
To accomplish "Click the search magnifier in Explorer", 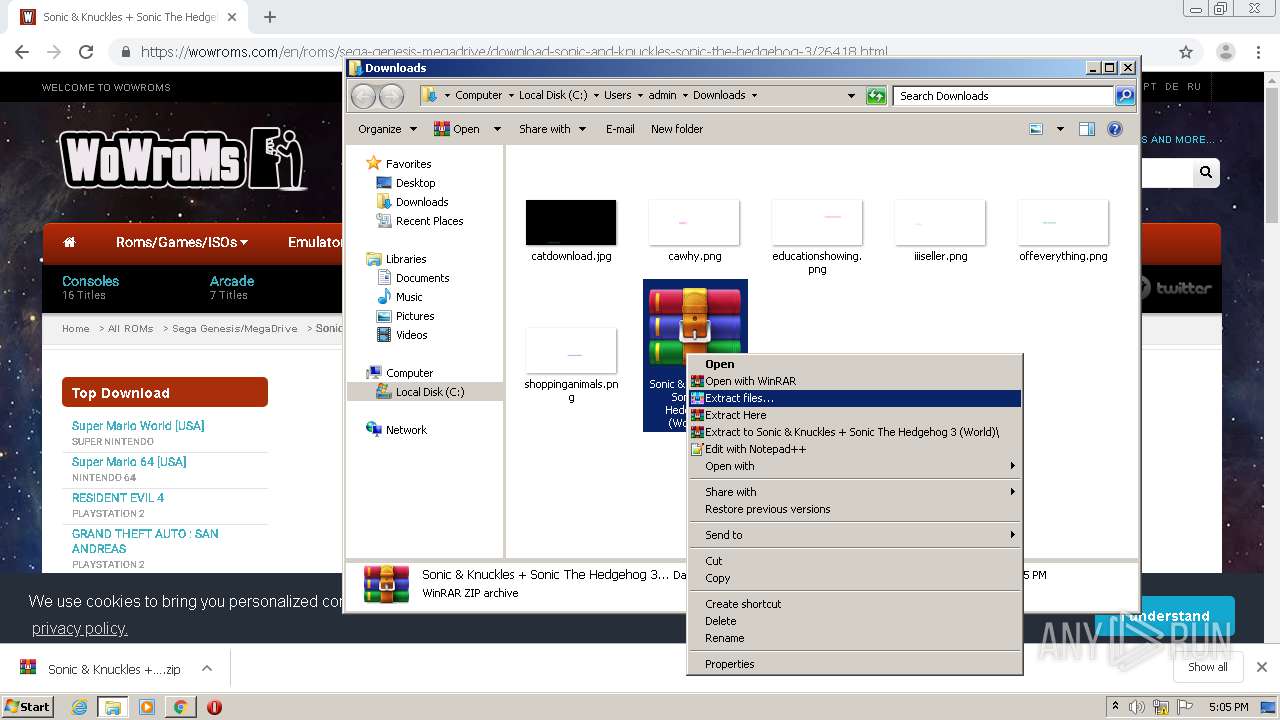I will [x=1125, y=96].
